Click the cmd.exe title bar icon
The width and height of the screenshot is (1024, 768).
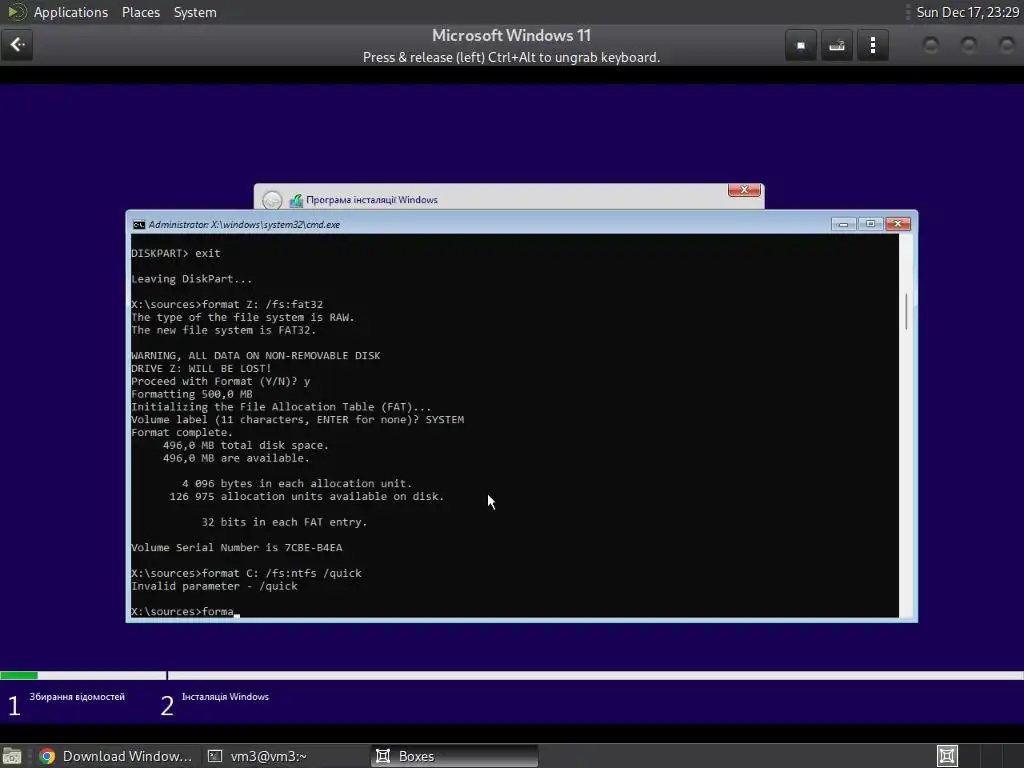[x=138, y=225]
